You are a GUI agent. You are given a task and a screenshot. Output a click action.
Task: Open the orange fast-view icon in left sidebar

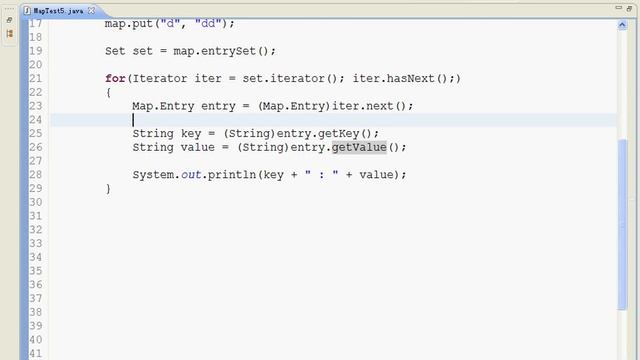[x=9, y=34]
